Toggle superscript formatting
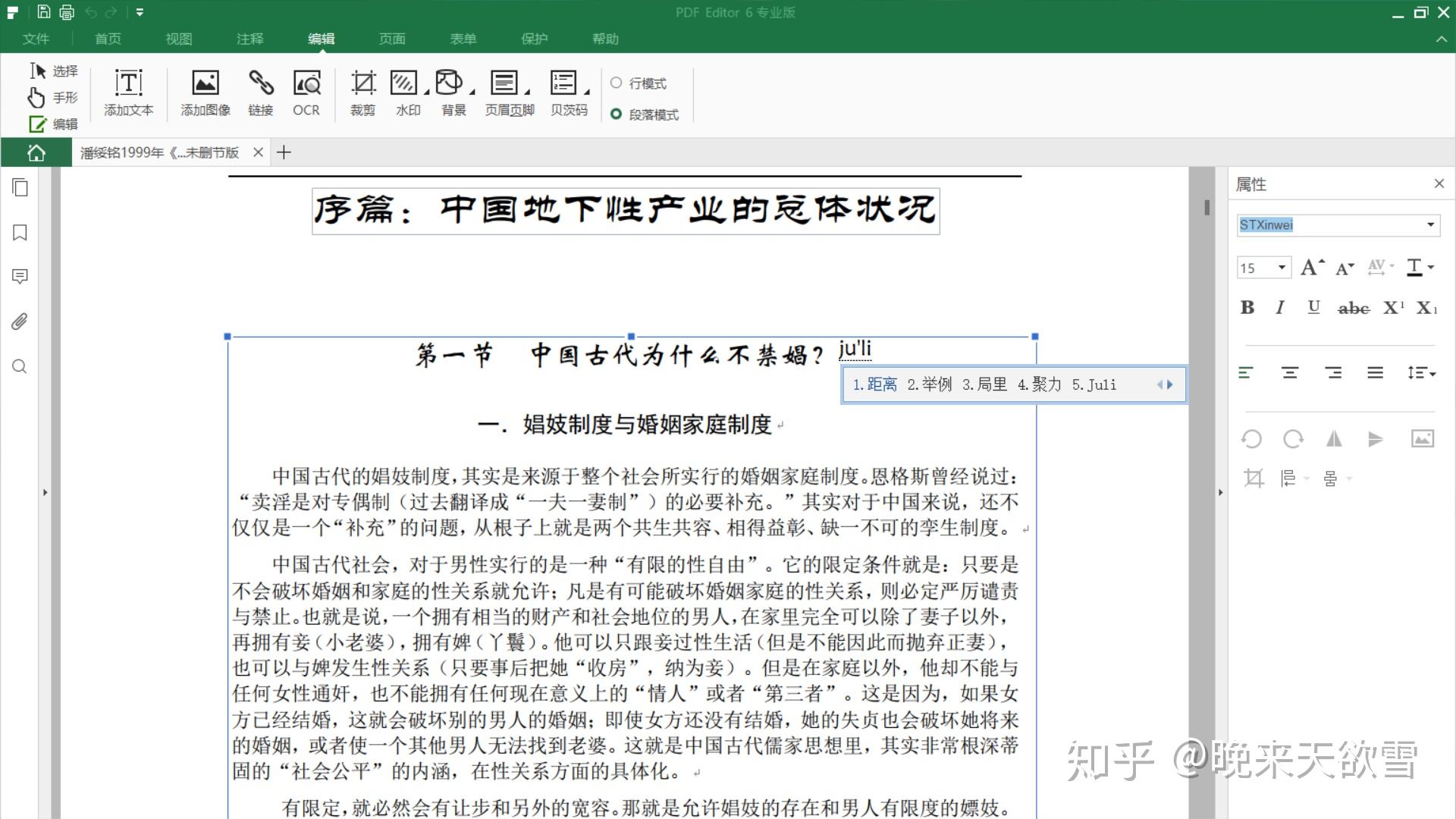The image size is (1456, 819). coord(1394,307)
